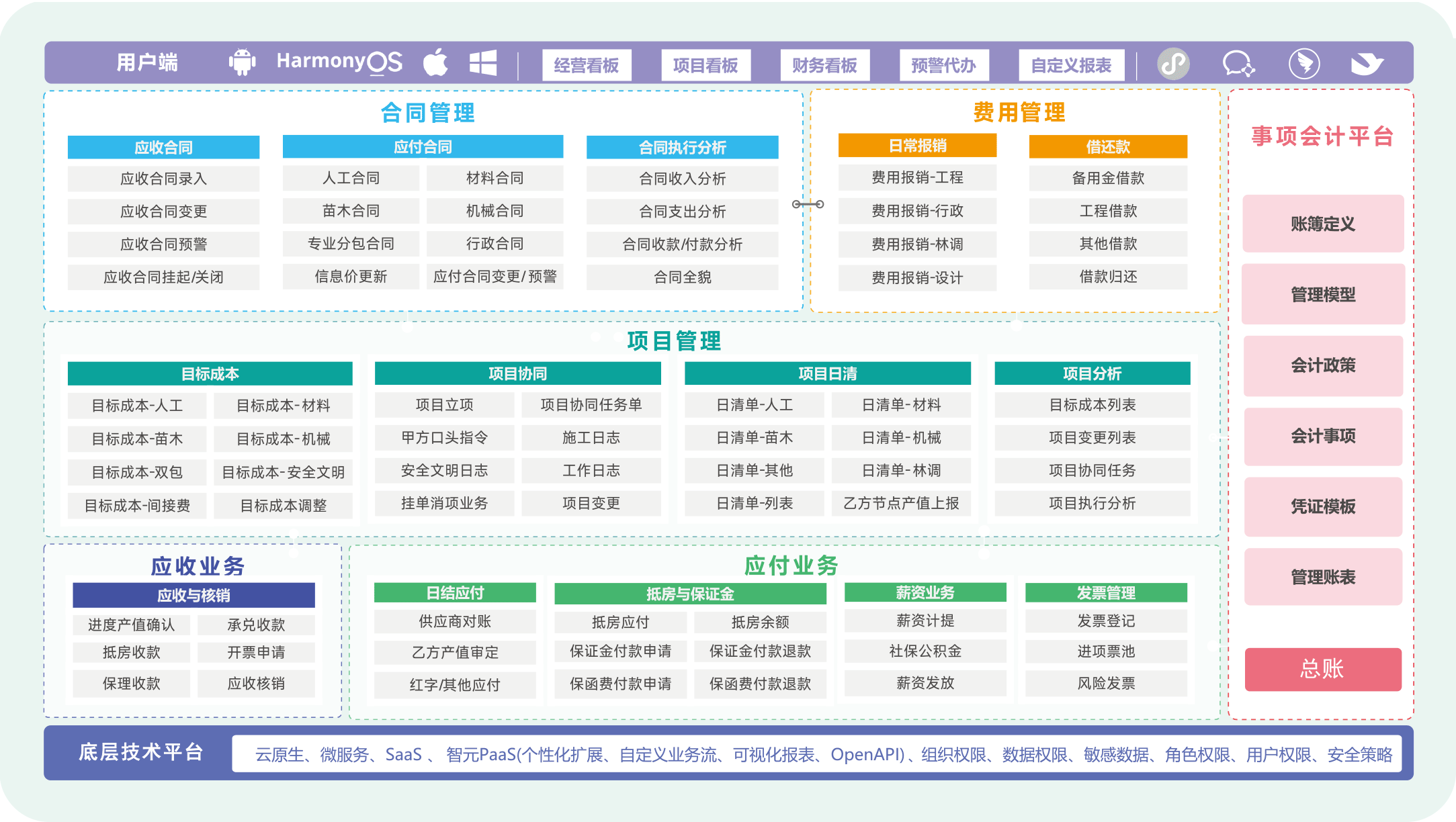
Task: Open the 账簿定义 module
Action: [1322, 224]
